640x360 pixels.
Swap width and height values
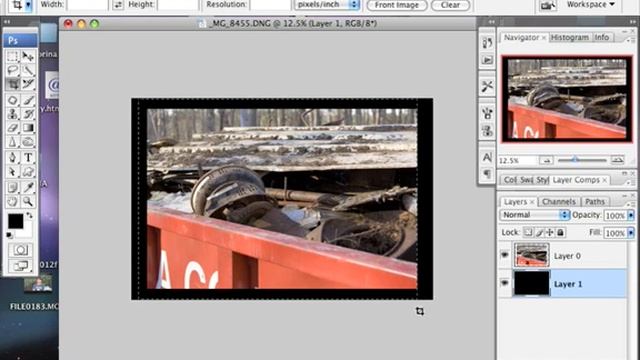tap(118, 5)
